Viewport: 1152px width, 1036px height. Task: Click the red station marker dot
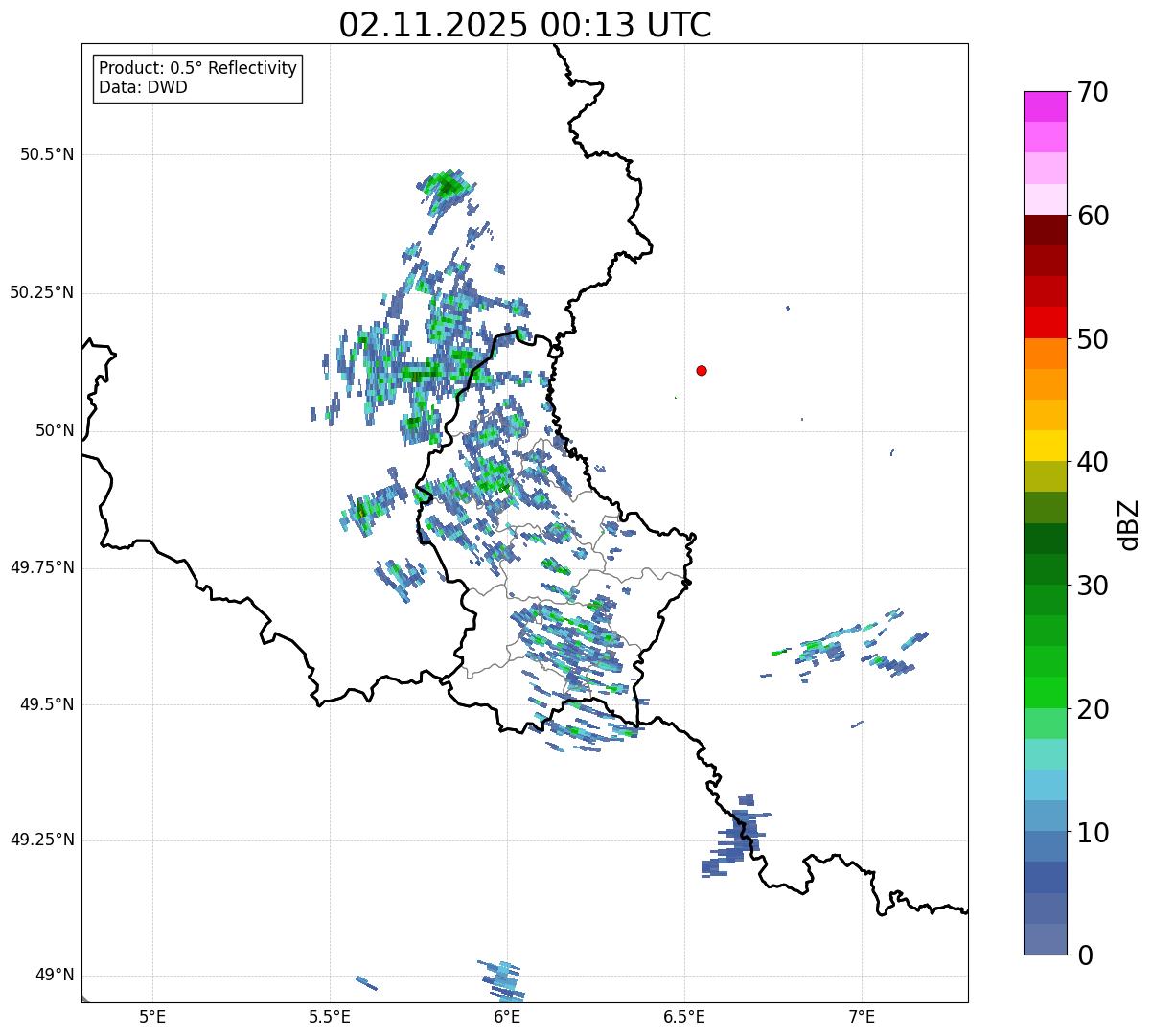[702, 371]
